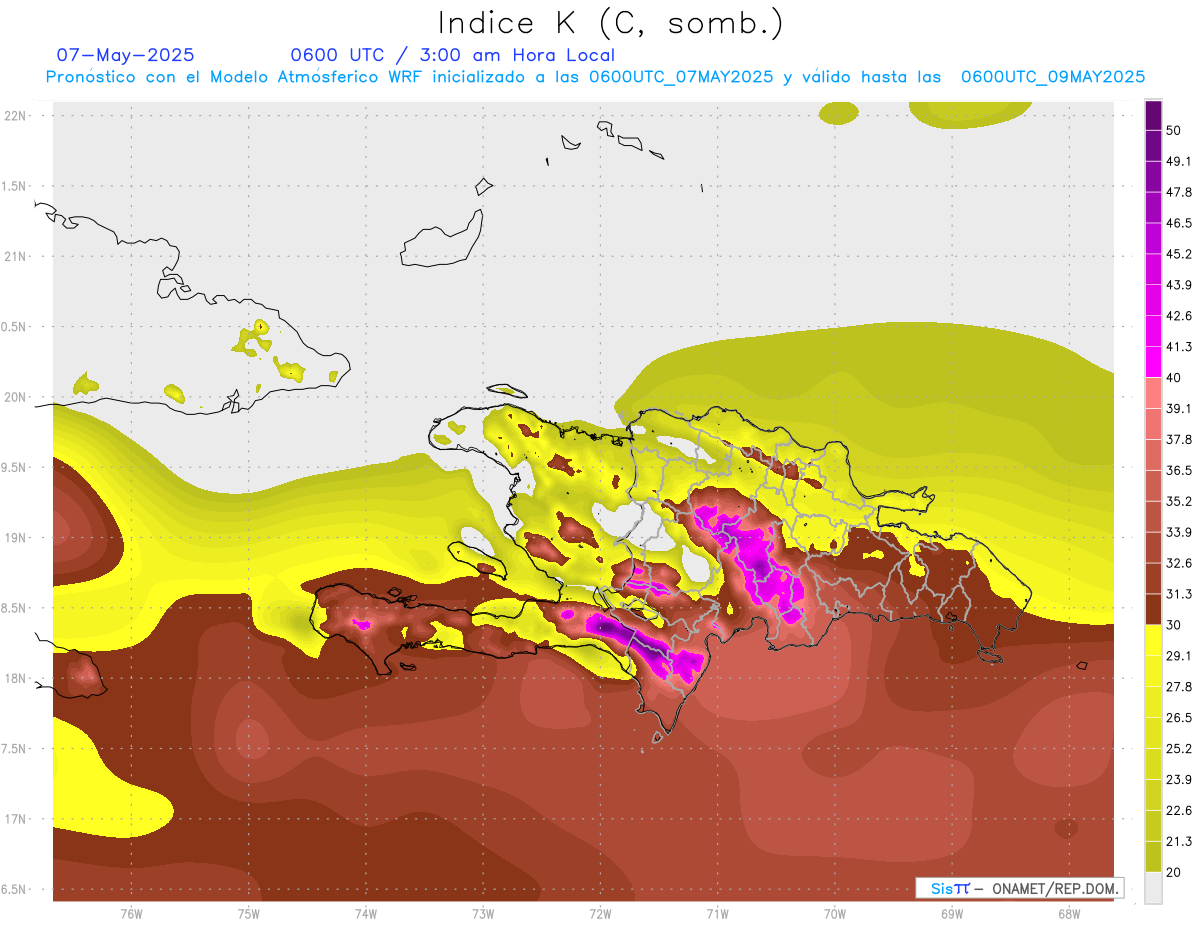
Task: Click the colorbar label "37.8"
Action: point(1179,439)
